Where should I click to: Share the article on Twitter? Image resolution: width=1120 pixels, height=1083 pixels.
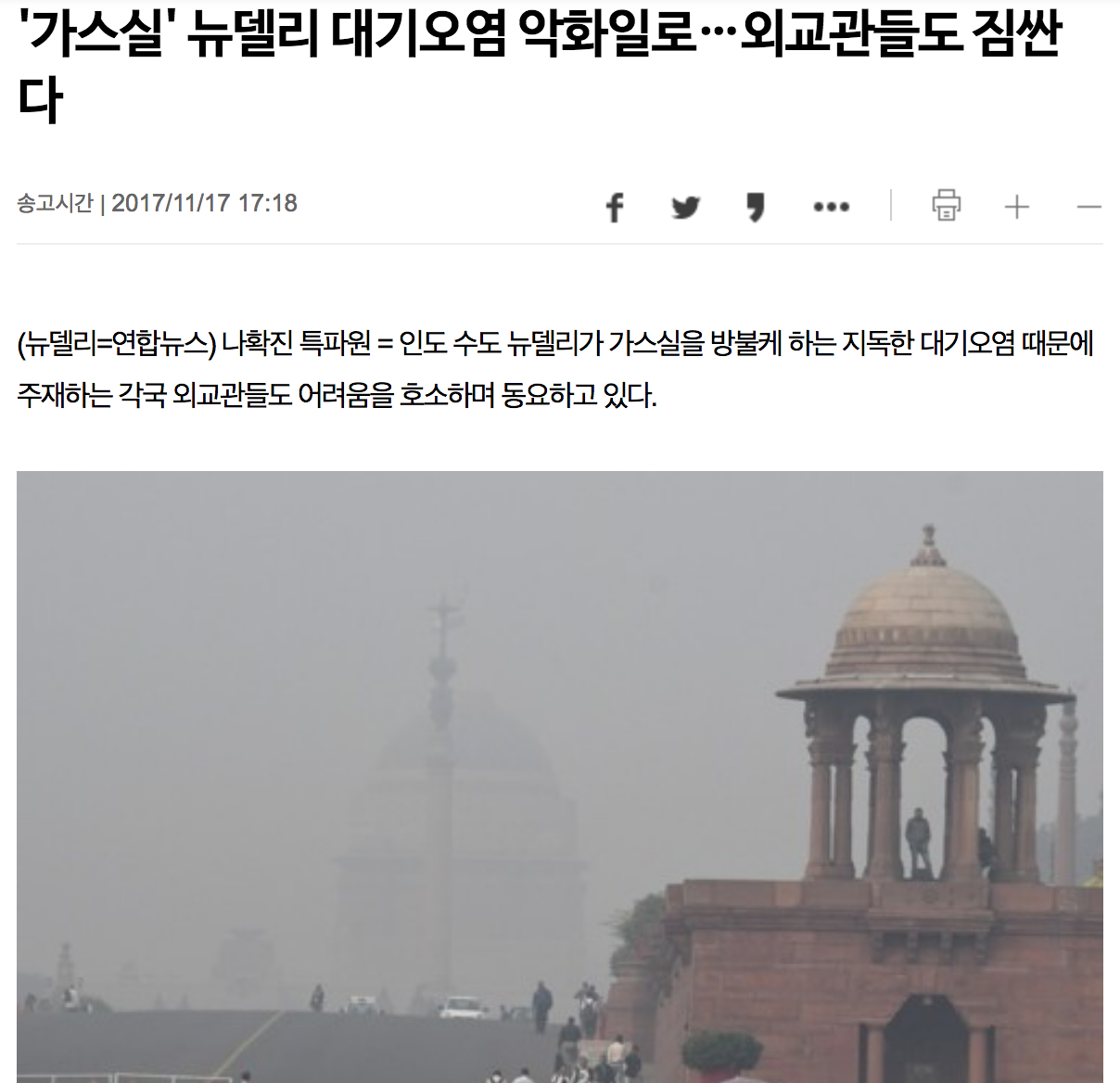(685, 206)
